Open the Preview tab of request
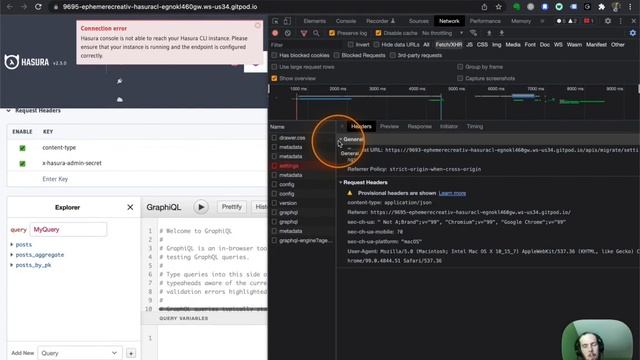The image size is (640, 360). pyautogui.click(x=389, y=127)
